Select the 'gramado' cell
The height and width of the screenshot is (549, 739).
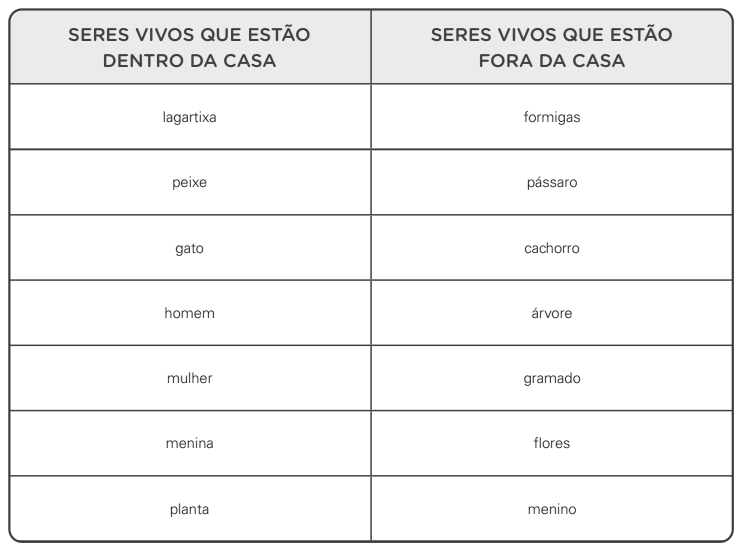(x=551, y=378)
